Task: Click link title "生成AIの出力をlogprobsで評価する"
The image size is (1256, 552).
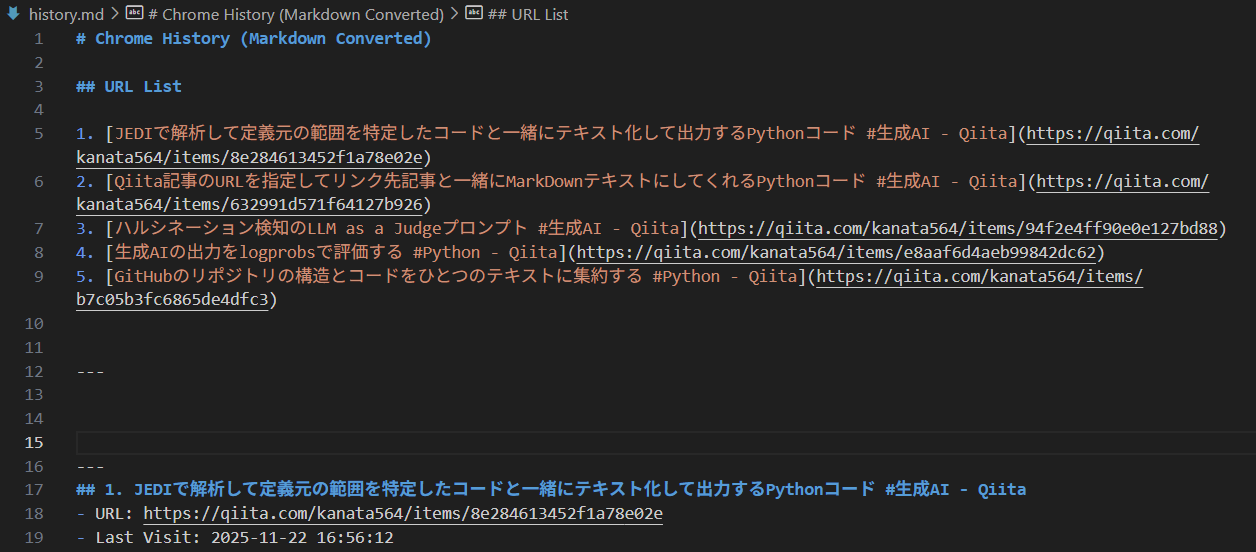Action: 337,253
